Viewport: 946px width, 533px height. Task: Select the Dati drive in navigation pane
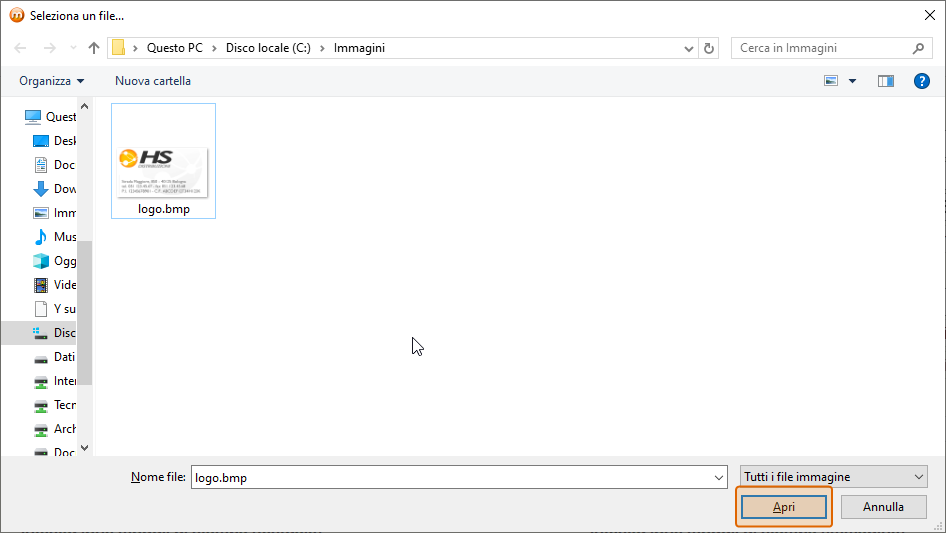[54, 357]
